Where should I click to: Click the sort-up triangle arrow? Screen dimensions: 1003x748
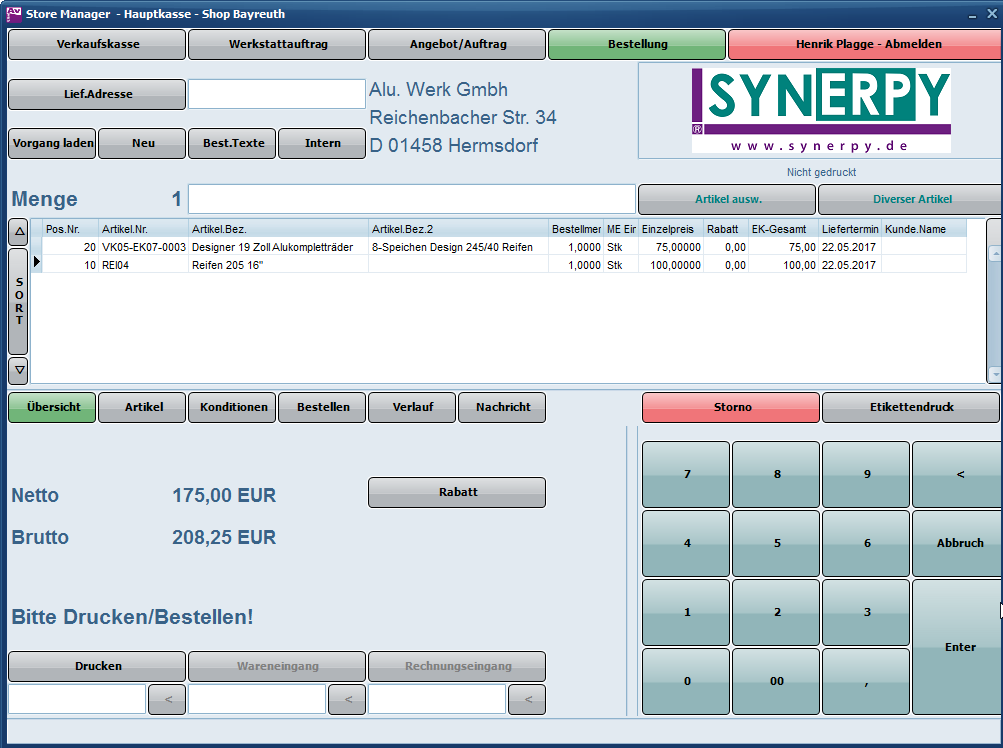(x=19, y=233)
